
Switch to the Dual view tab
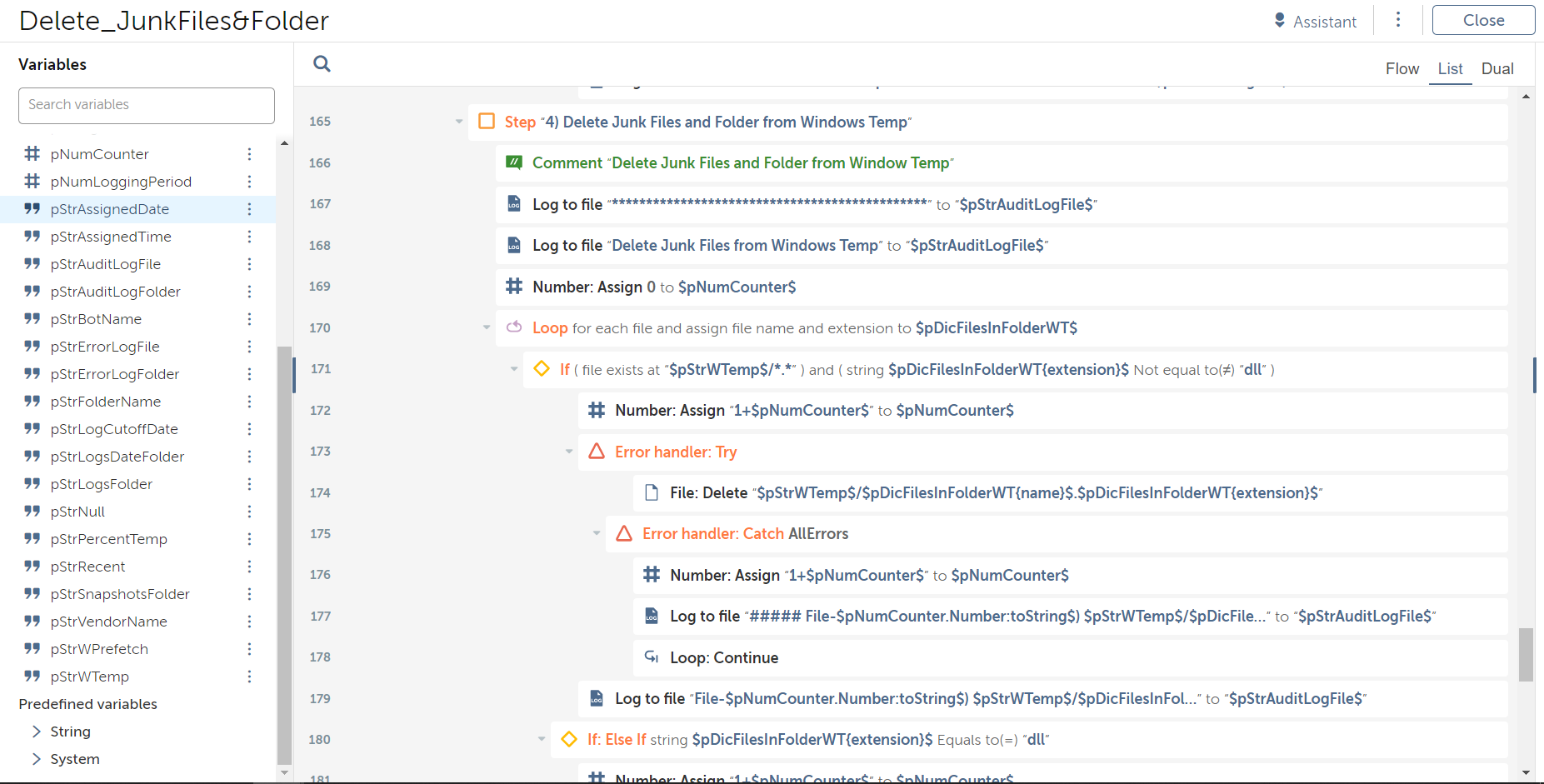tap(1497, 69)
